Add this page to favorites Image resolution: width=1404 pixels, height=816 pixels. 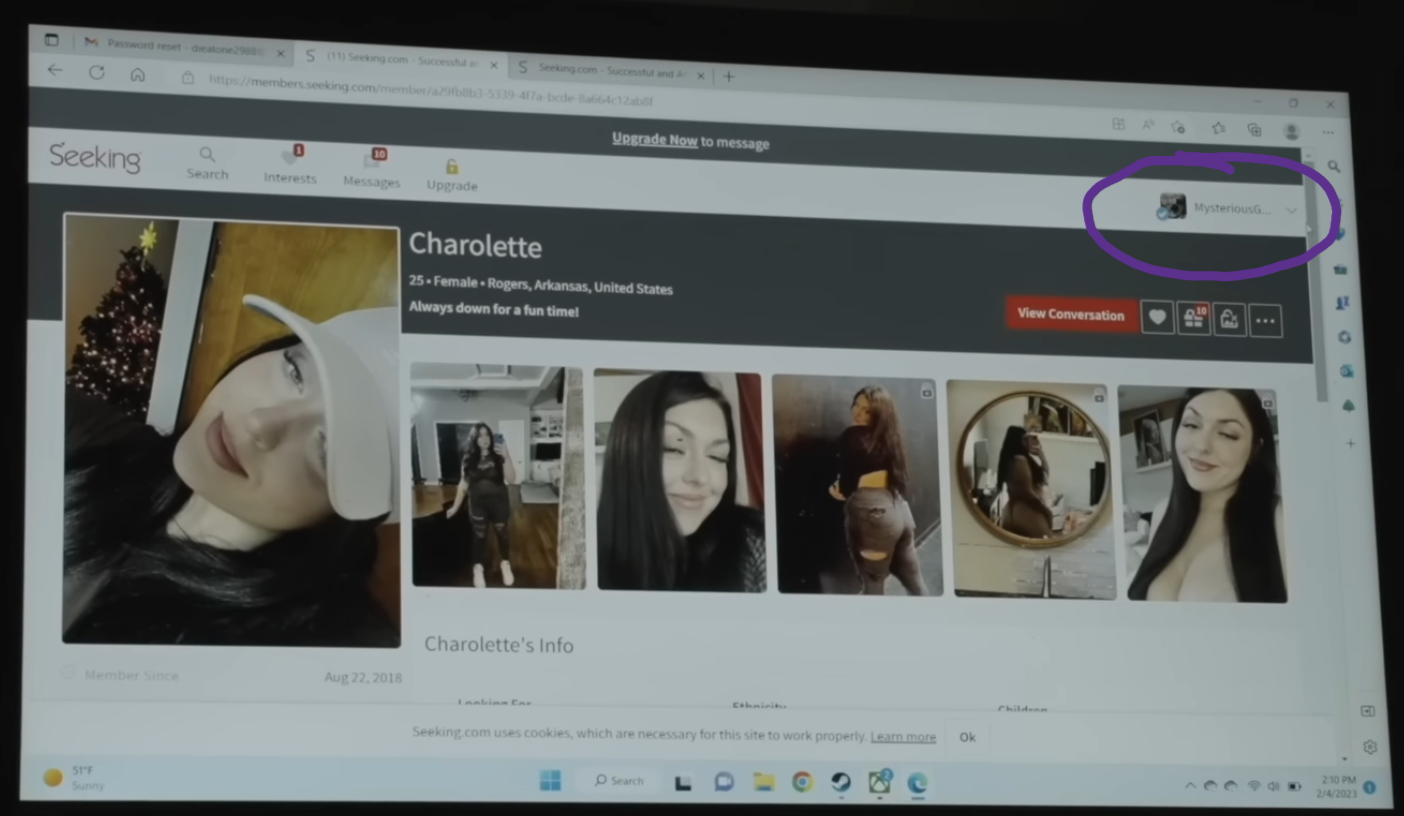tap(1178, 127)
